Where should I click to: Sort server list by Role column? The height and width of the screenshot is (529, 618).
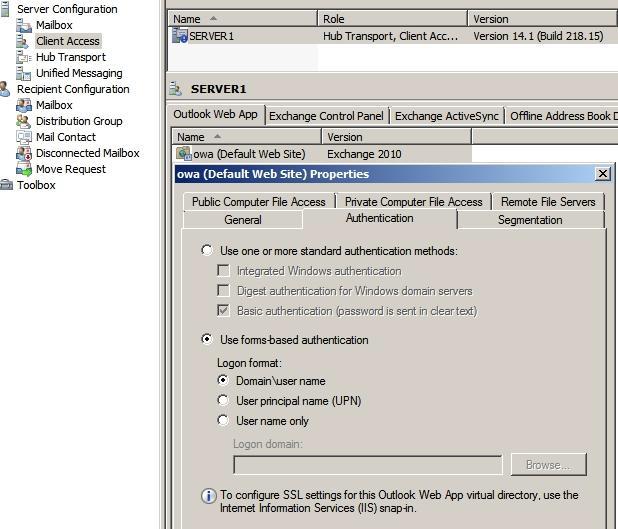click(393, 19)
